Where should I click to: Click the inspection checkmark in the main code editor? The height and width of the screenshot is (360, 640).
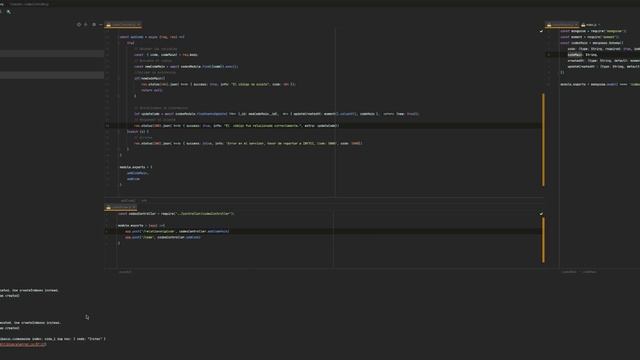click(541, 31)
